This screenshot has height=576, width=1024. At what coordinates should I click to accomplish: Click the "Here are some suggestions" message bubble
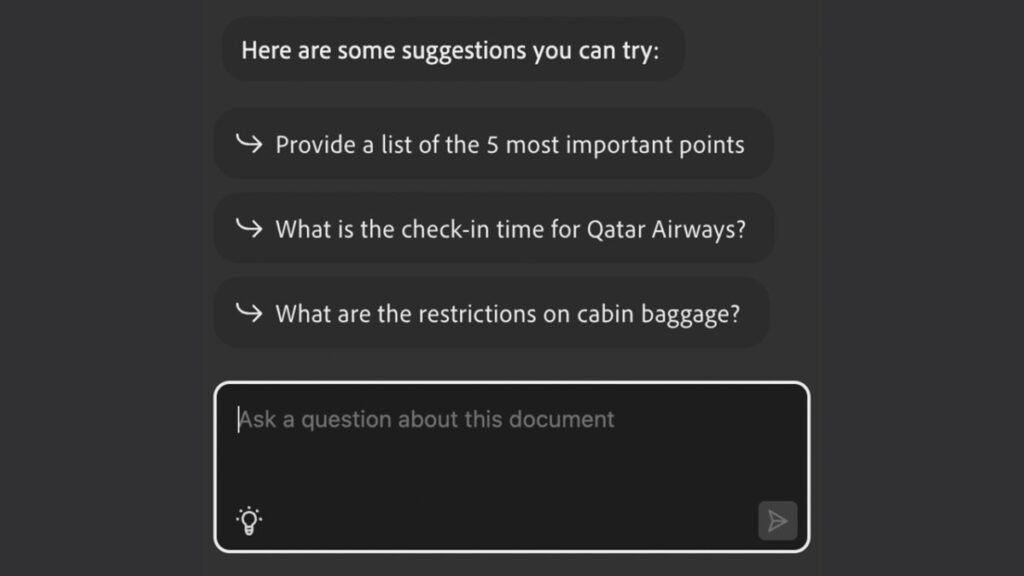coord(451,50)
